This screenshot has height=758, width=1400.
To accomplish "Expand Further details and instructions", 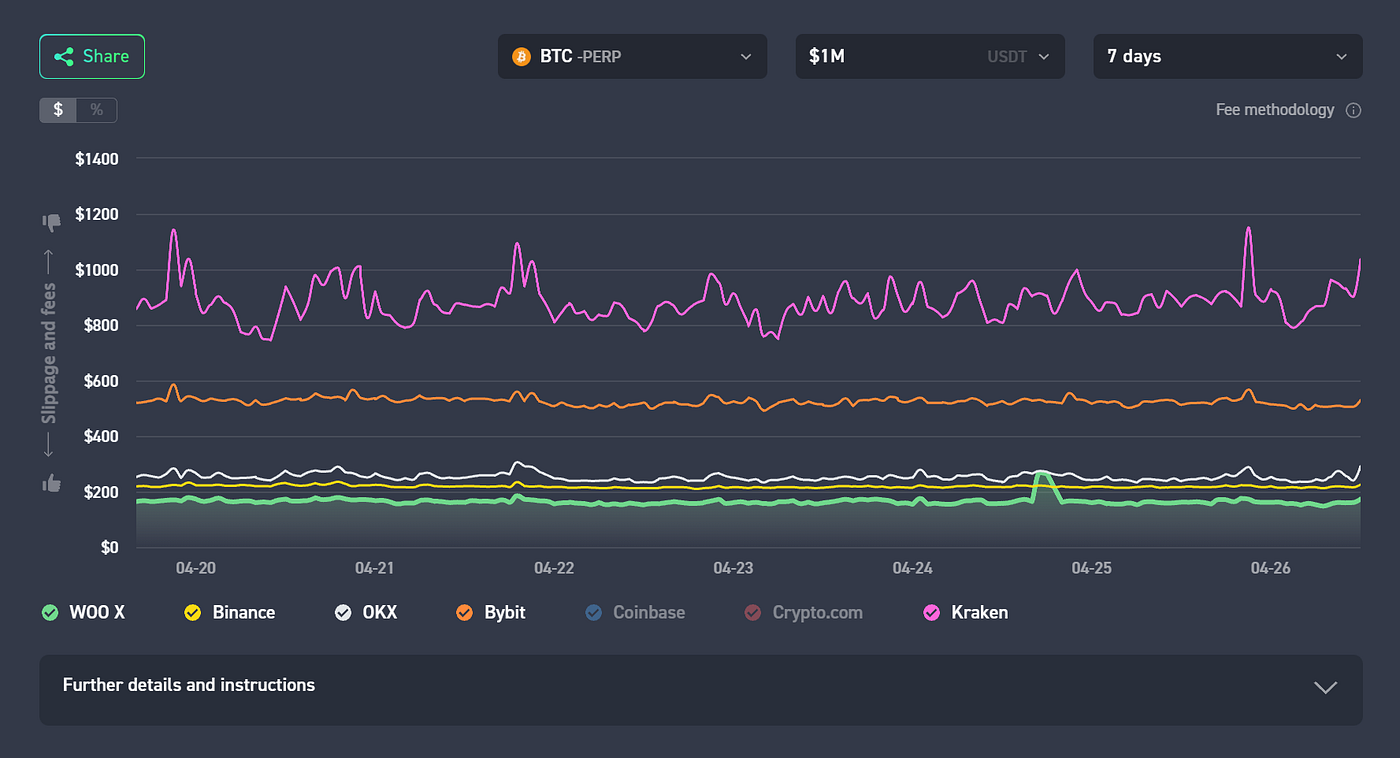I will [701, 690].
